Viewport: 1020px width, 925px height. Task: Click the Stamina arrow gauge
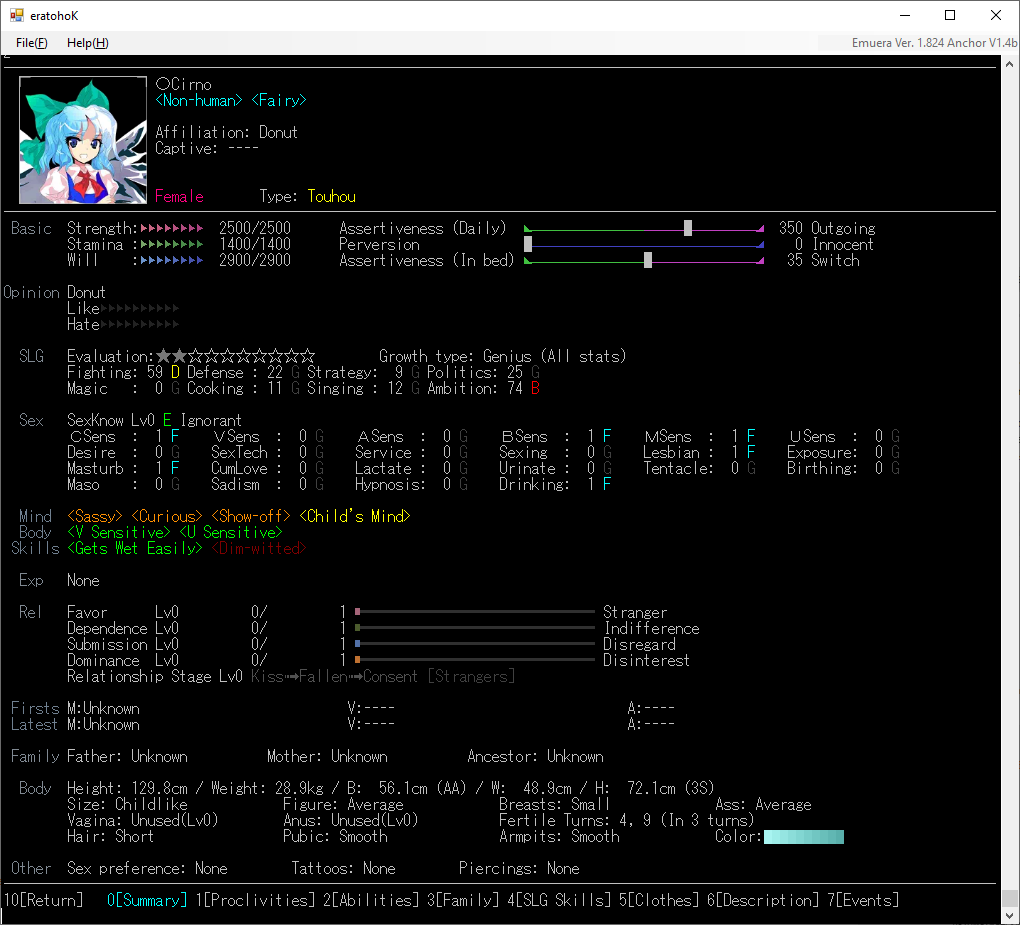click(172, 245)
